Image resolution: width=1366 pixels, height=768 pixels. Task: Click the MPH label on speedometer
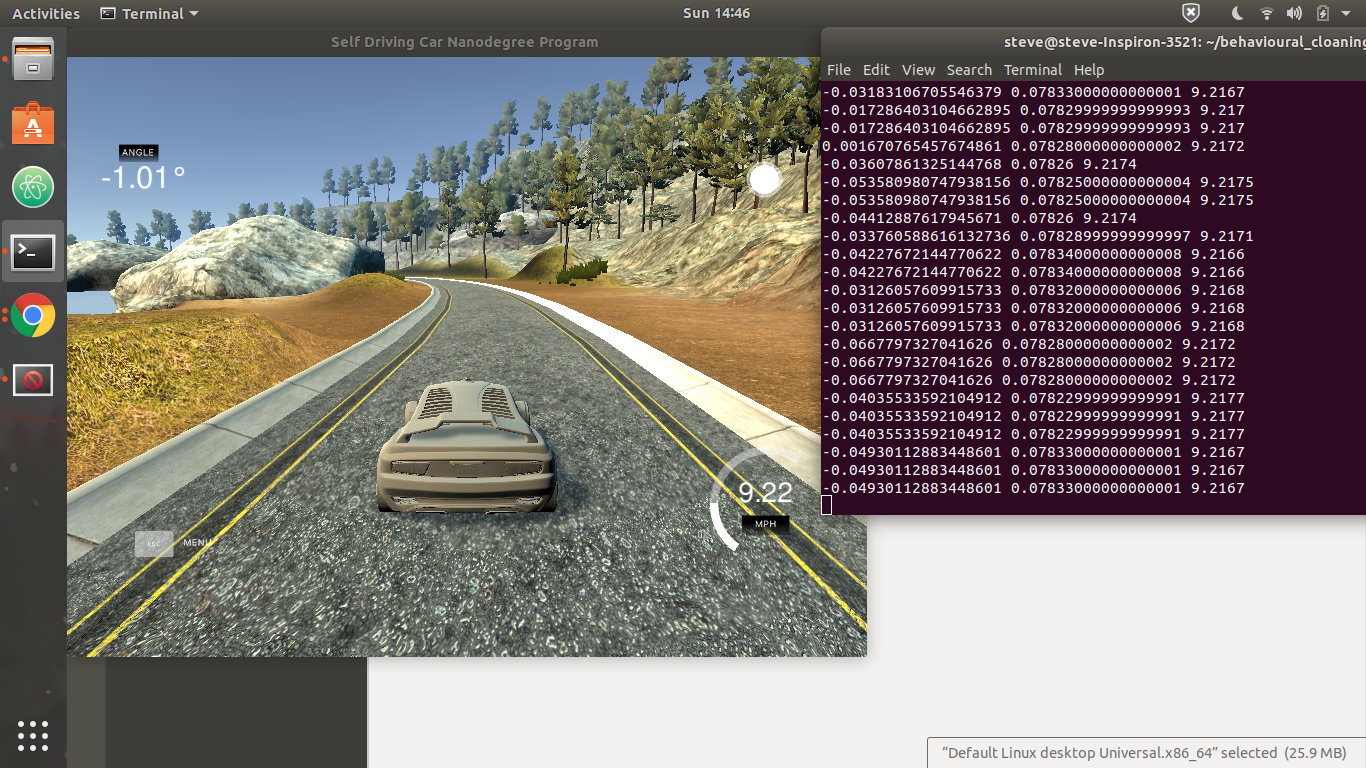tap(765, 523)
